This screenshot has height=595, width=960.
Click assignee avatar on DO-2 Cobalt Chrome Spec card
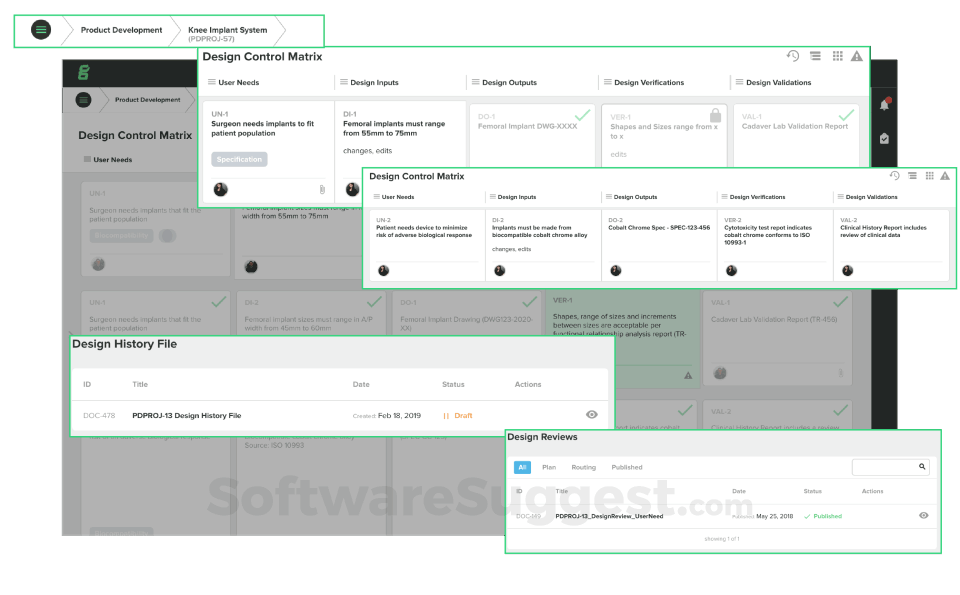[x=616, y=271]
